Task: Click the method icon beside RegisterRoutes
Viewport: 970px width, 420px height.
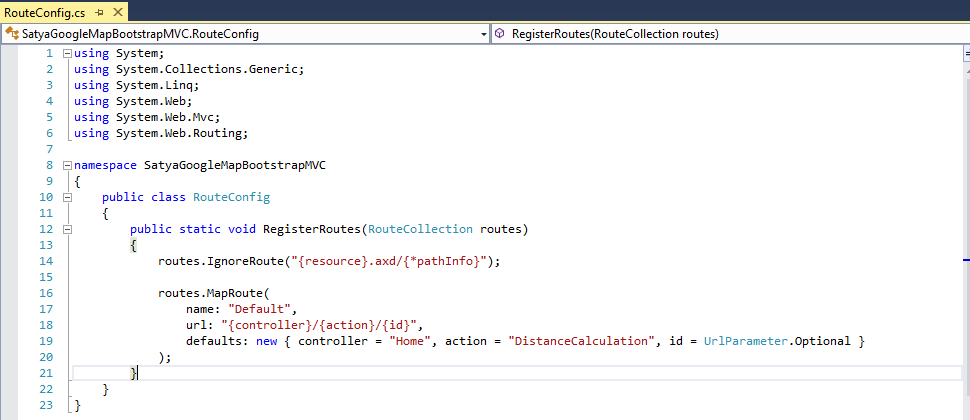Action: (500, 34)
